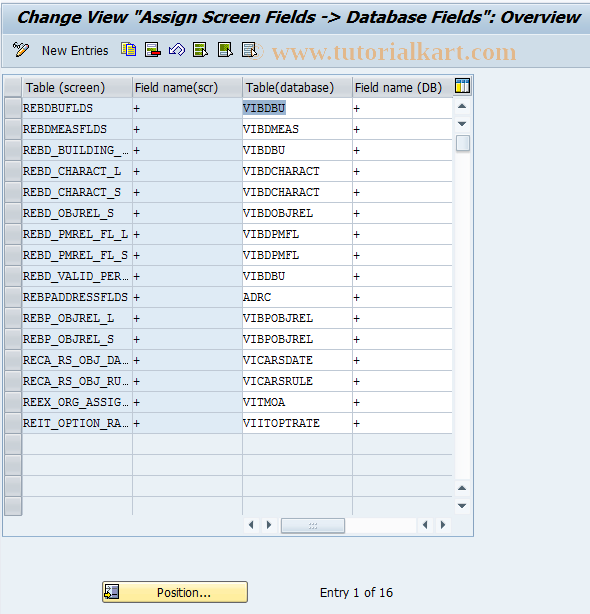Image resolution: width=590 pixels, height=614 pixels.
Task: Select row selector for REBP_OBJREL_L
Action: [13, 318]
